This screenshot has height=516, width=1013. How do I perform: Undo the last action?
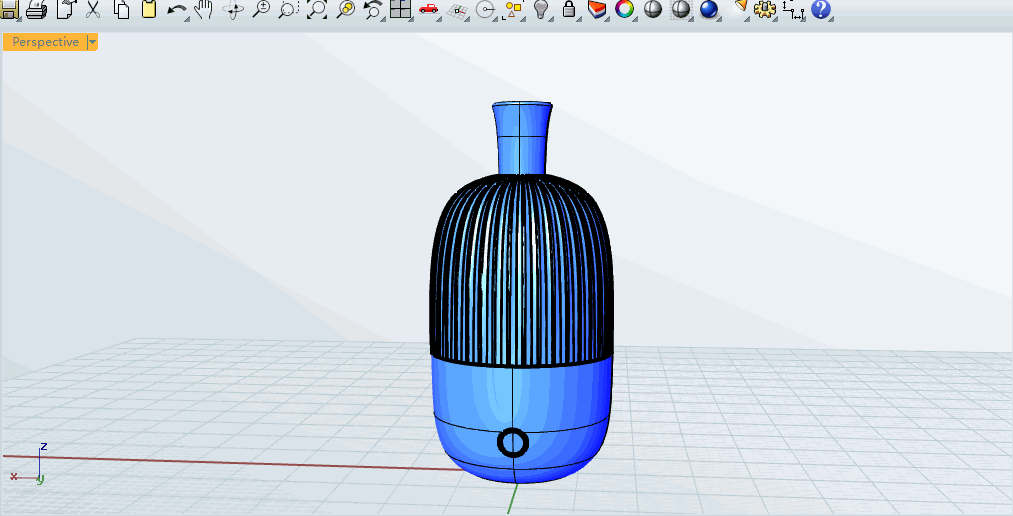click(176, 9)
